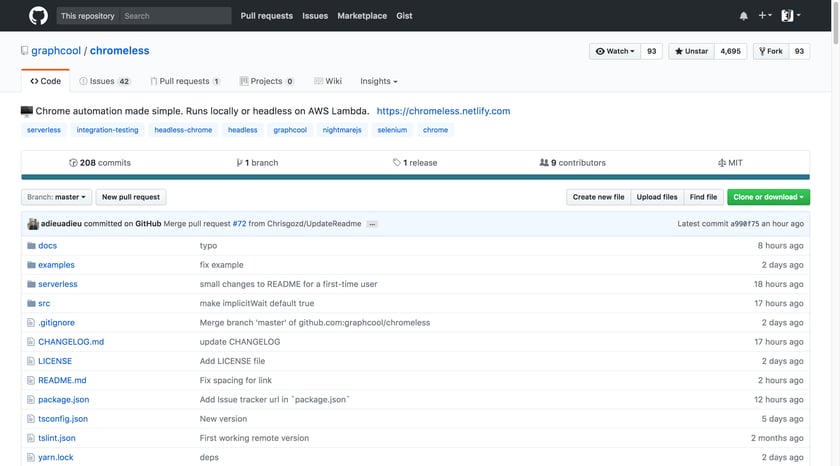View the 93 forks count

tap(799, 51)
